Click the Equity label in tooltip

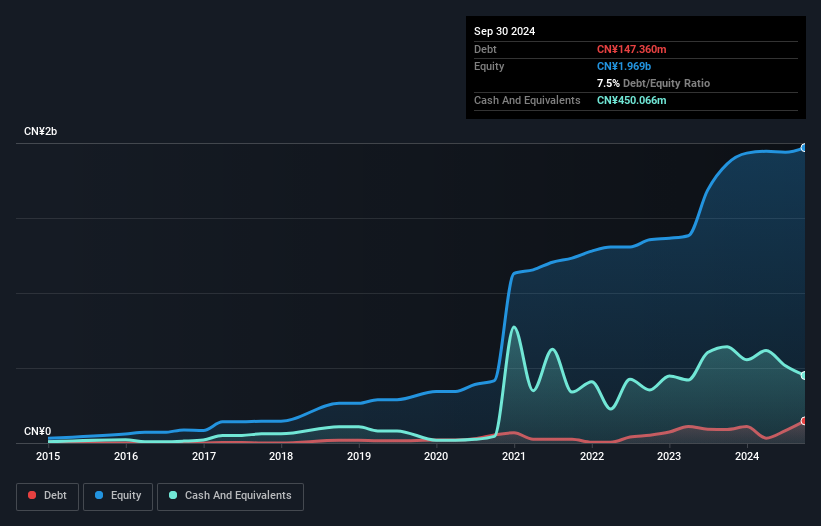[x=489, y=66]
